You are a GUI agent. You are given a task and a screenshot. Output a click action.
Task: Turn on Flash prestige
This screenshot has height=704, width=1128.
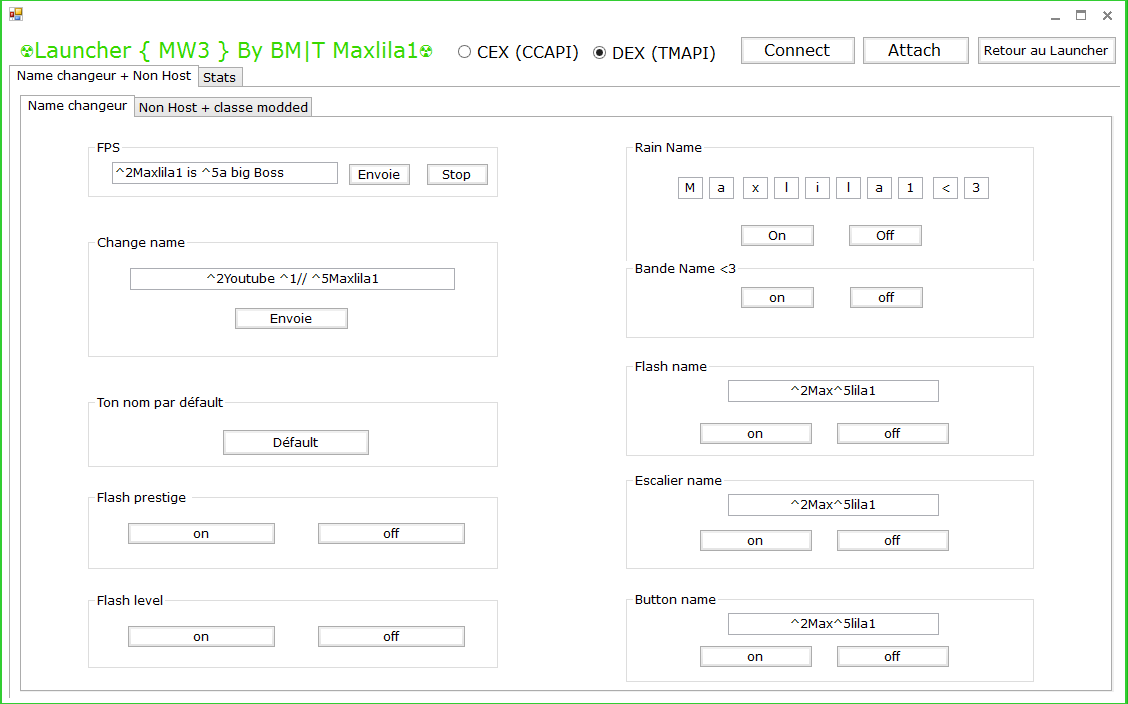201,534
